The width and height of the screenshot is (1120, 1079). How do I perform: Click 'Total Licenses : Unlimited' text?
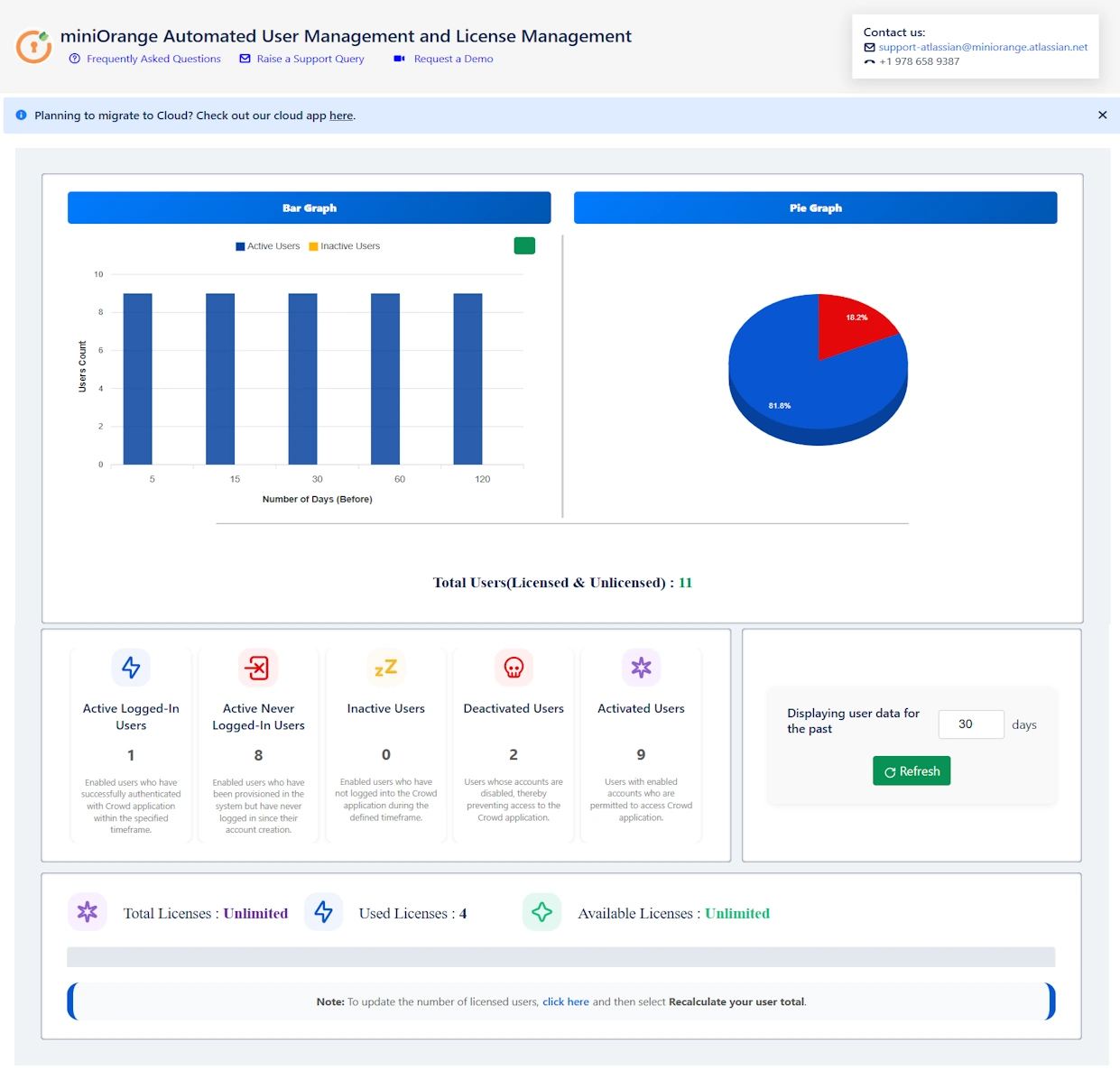coord(206,913)
